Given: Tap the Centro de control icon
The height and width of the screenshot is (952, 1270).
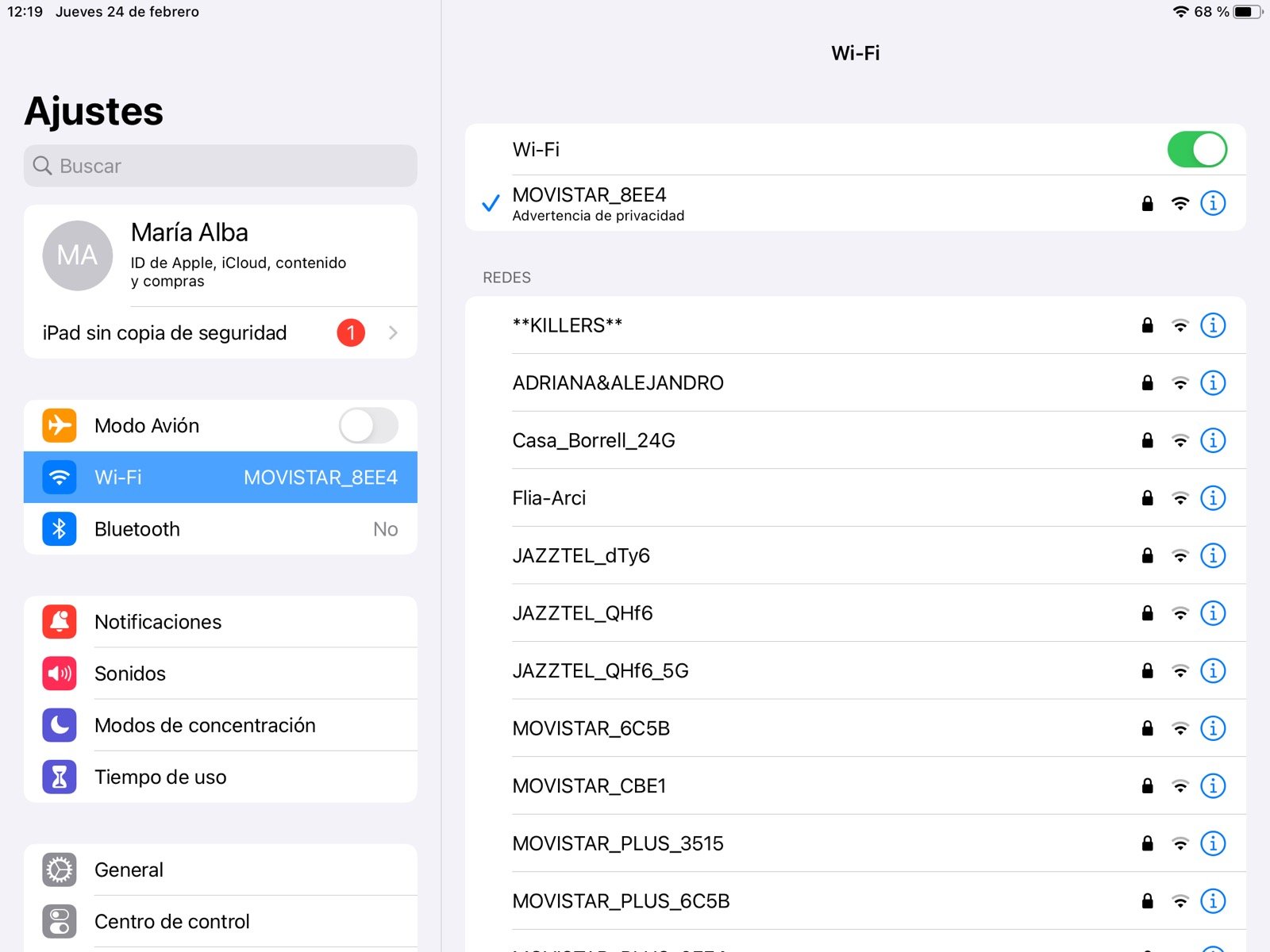Looking at the screenshot, I should point(60,922).
